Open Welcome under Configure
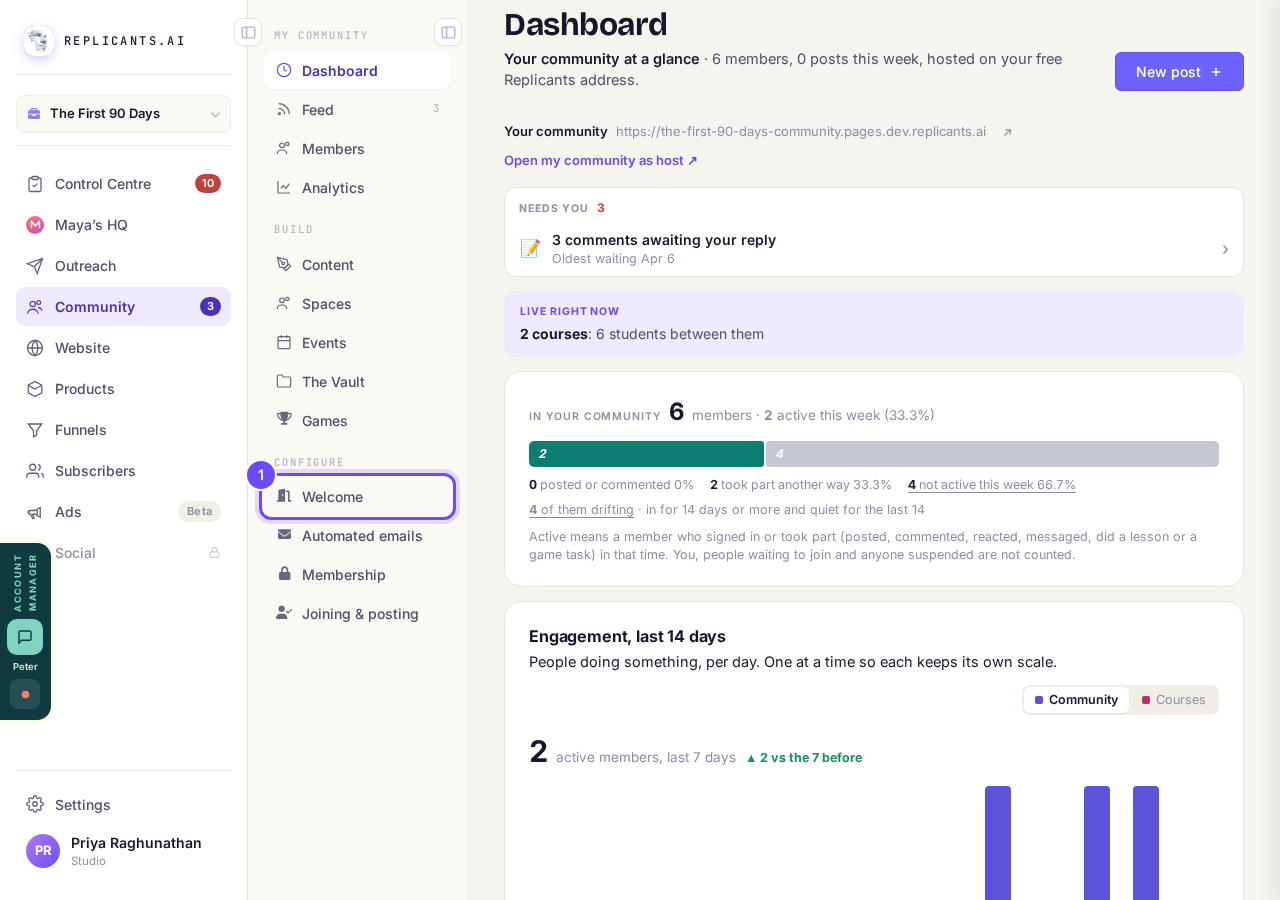The image size is (1280, 900). [357, 497]
